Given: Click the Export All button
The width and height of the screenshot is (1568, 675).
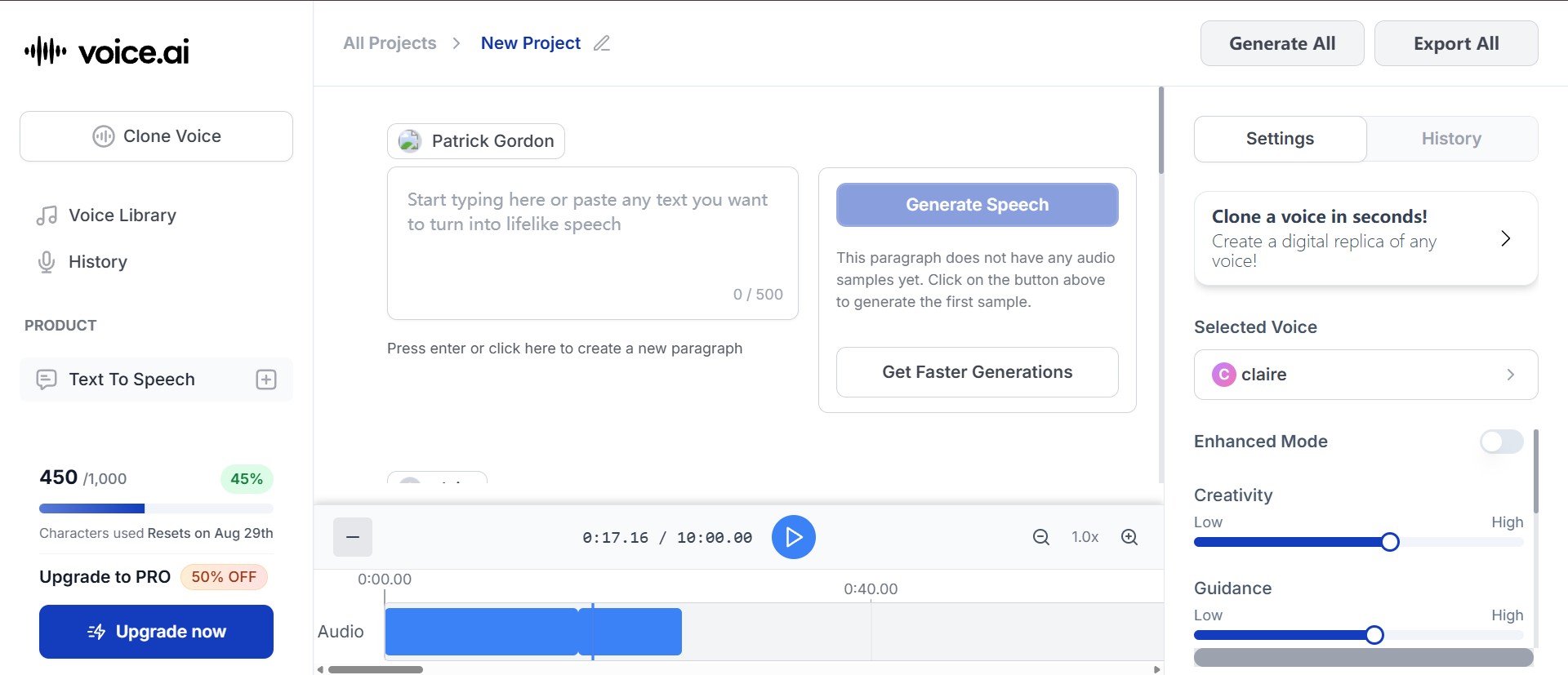Looking at the screenshot, I should tap(1456, 43).
